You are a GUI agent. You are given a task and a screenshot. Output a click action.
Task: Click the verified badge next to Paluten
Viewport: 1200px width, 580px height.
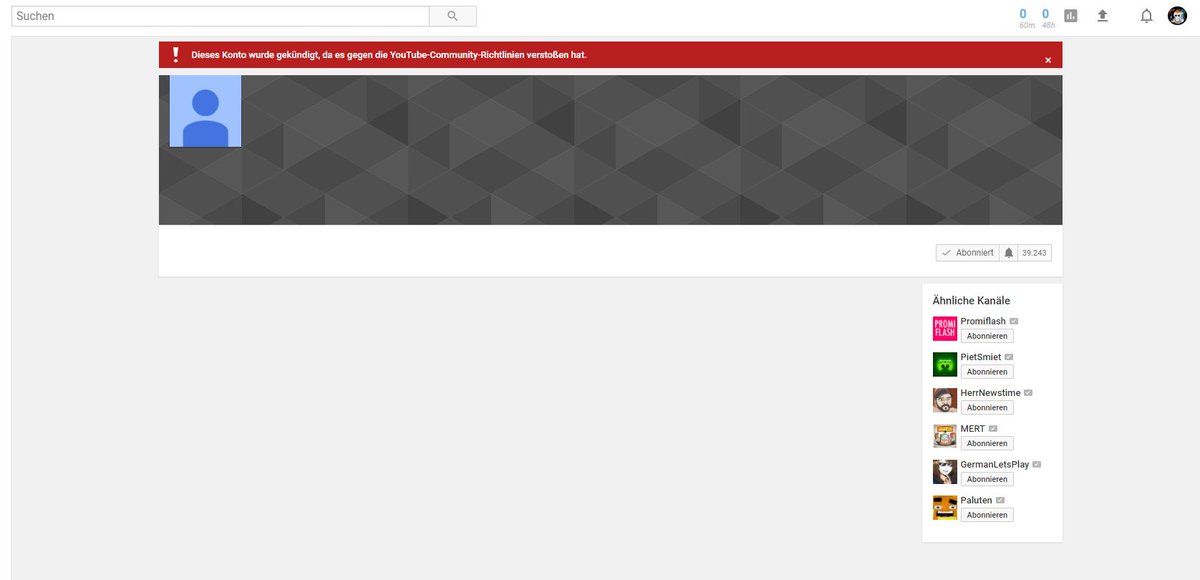1000,500
